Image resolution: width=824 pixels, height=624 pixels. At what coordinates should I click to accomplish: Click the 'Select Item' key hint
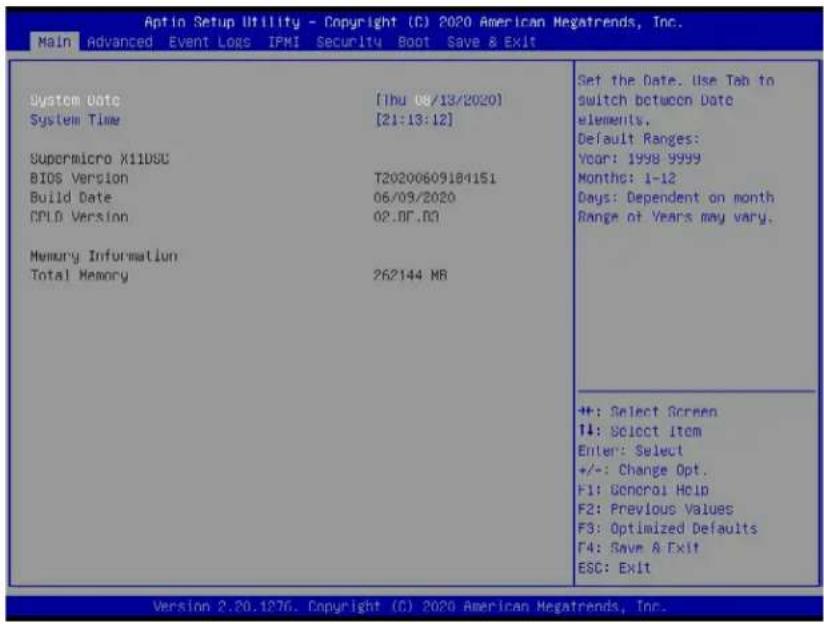click(639, 431)
